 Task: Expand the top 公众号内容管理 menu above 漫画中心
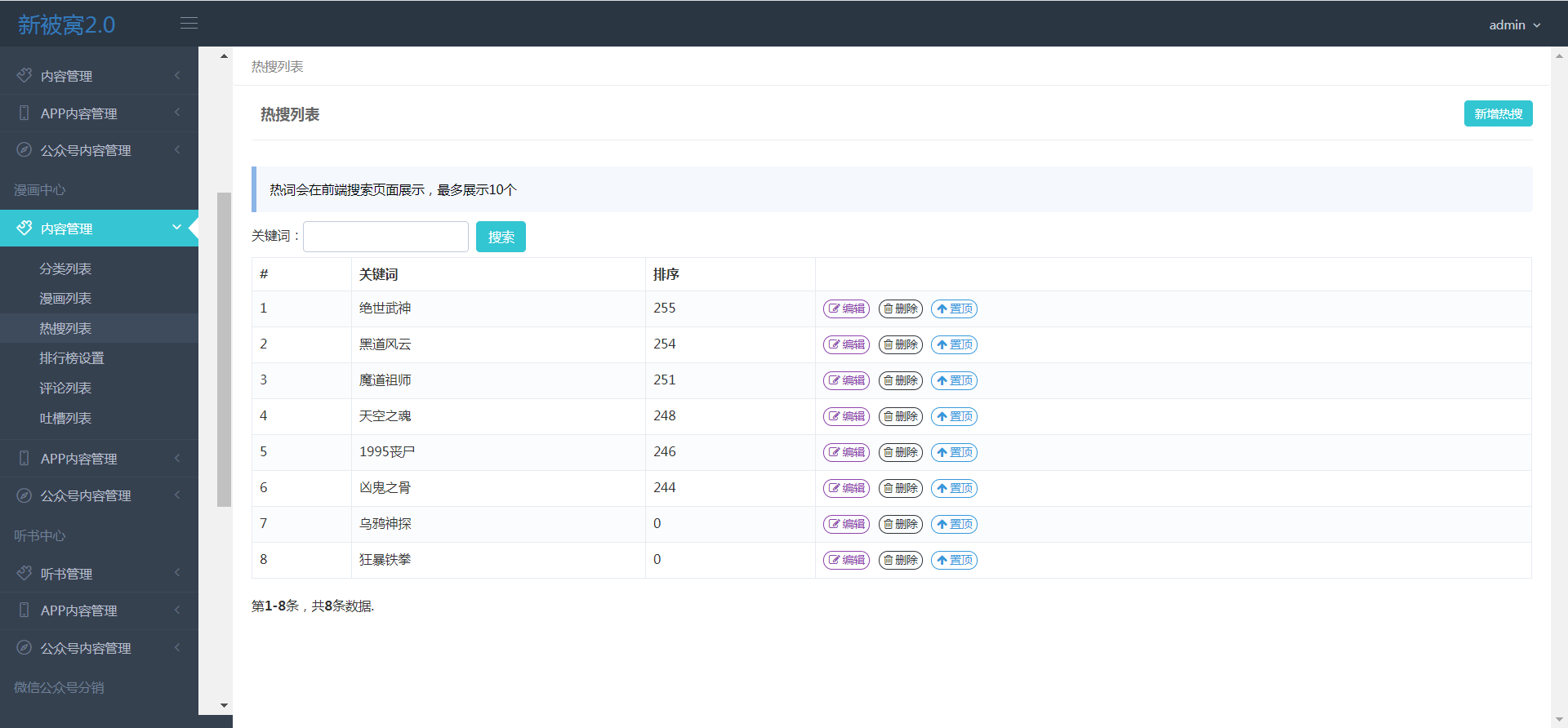coord(99,150)
